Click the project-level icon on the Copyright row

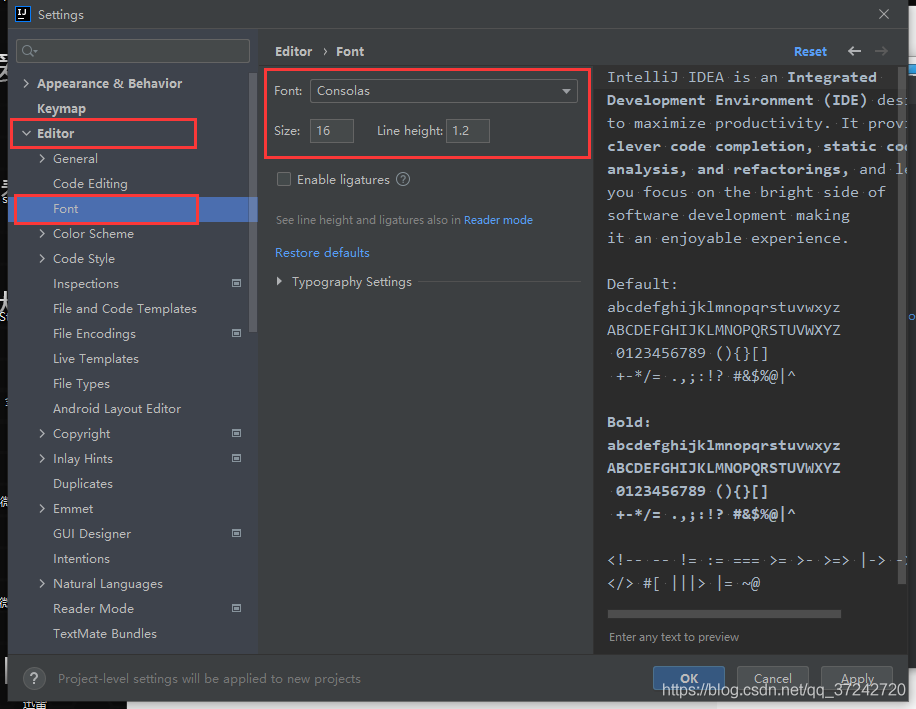[237, 433]
